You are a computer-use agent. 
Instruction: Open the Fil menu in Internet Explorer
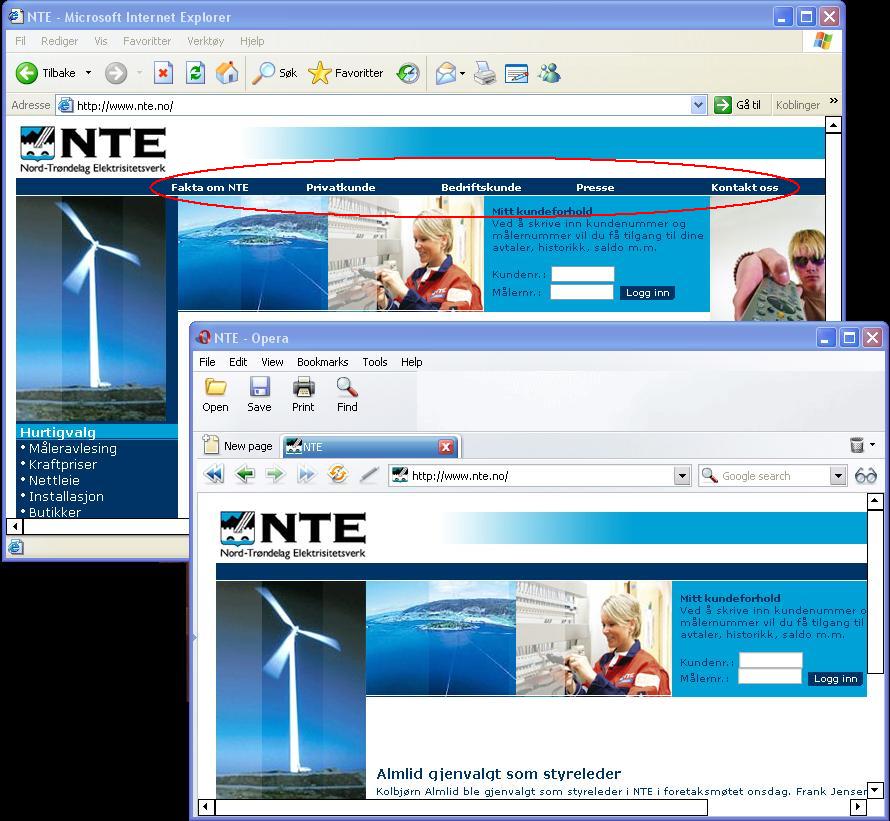(x=20, y=41)
